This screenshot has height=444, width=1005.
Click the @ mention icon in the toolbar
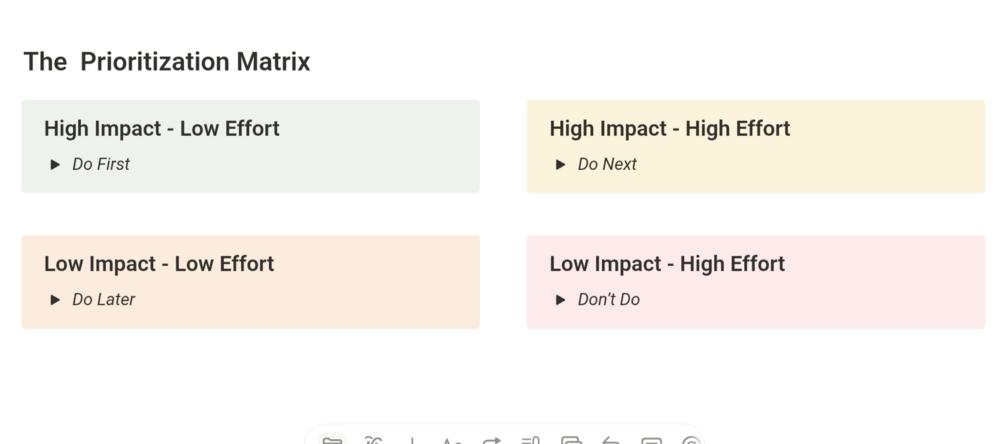(x=690, y=441)
